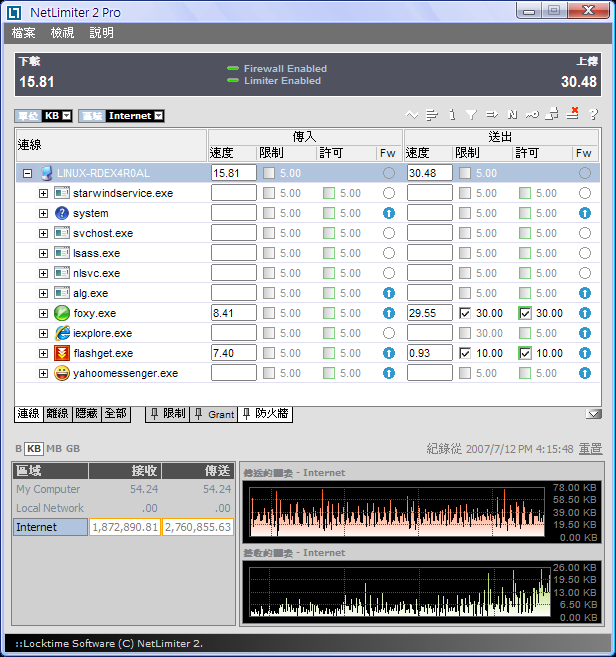Enable outgoing limit checkbox for iexplore.exe
This screenshot has width=616, height=657.
(465, 333)
